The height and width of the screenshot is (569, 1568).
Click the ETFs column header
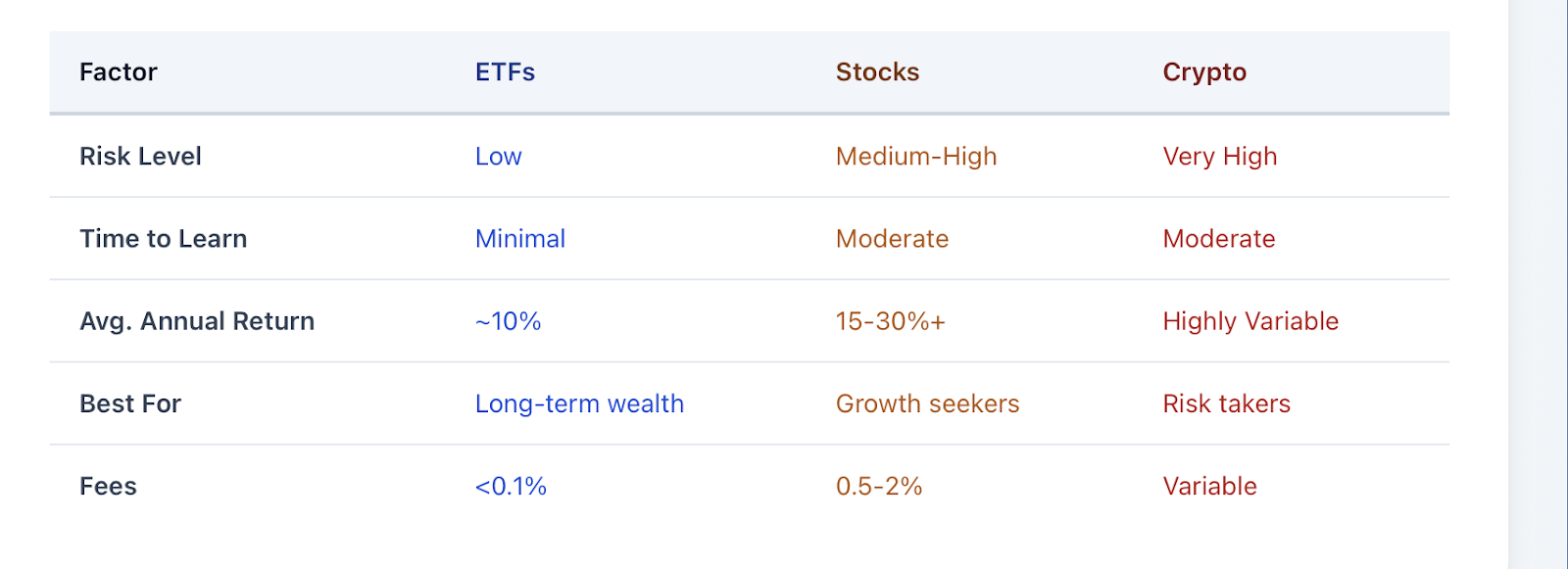(505, 72)
